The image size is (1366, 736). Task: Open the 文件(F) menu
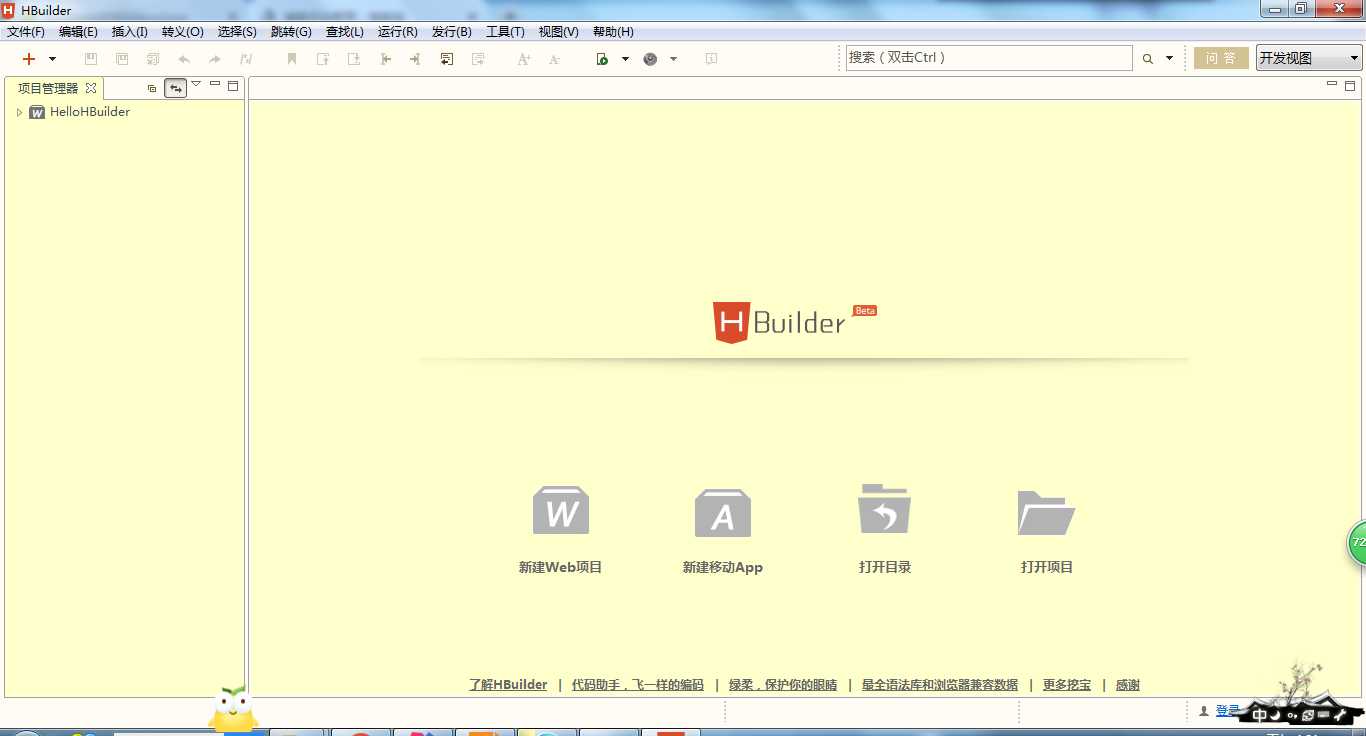pos(26,32)
